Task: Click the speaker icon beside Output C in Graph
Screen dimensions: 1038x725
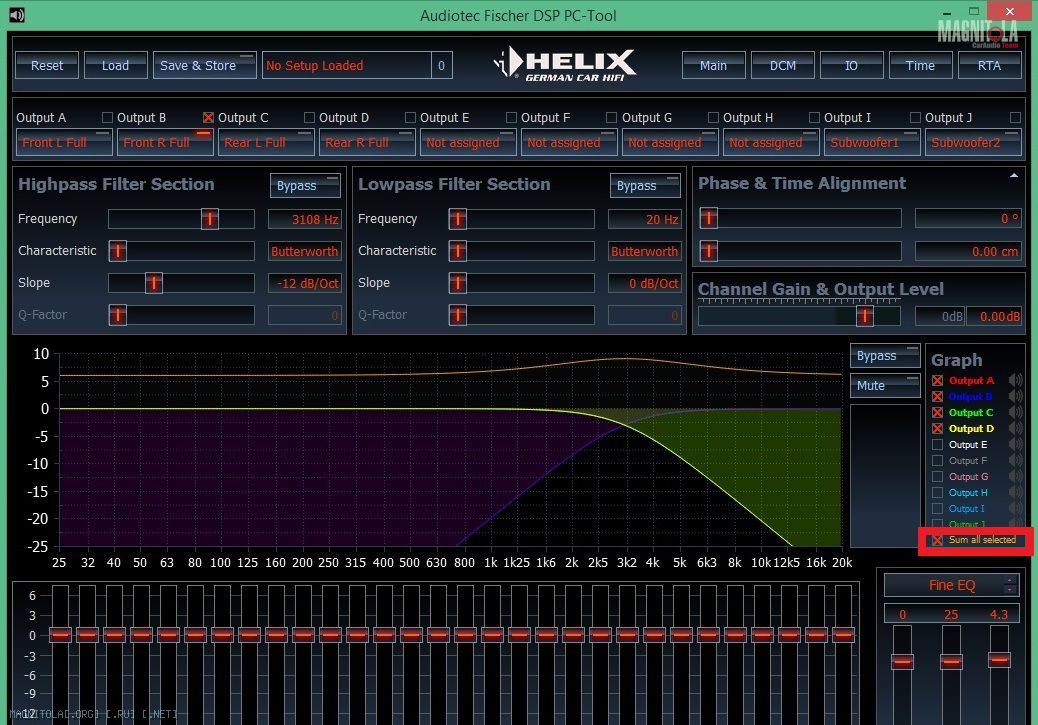Action: [x=1016, y=413]
